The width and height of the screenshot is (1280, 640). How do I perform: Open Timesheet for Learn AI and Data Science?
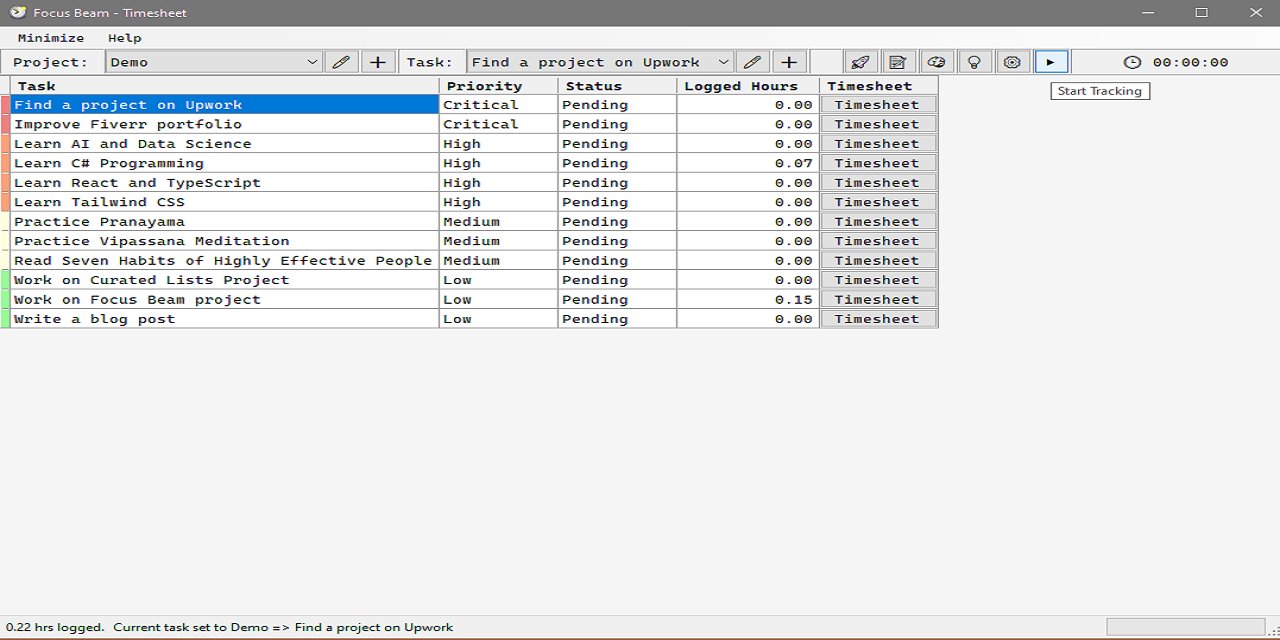click(878, 144)
